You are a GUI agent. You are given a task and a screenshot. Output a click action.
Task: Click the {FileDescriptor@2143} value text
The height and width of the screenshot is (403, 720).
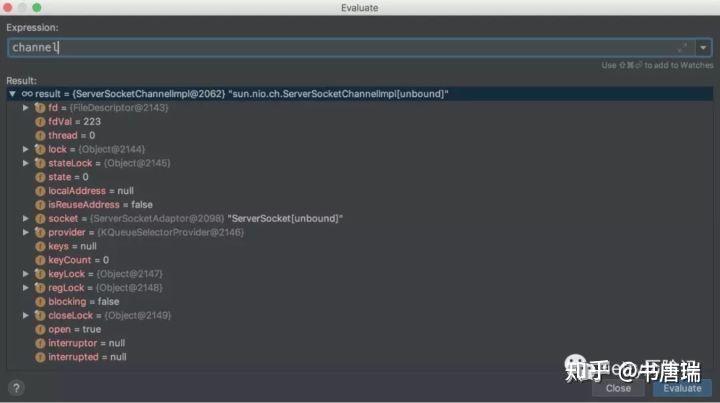118,108
